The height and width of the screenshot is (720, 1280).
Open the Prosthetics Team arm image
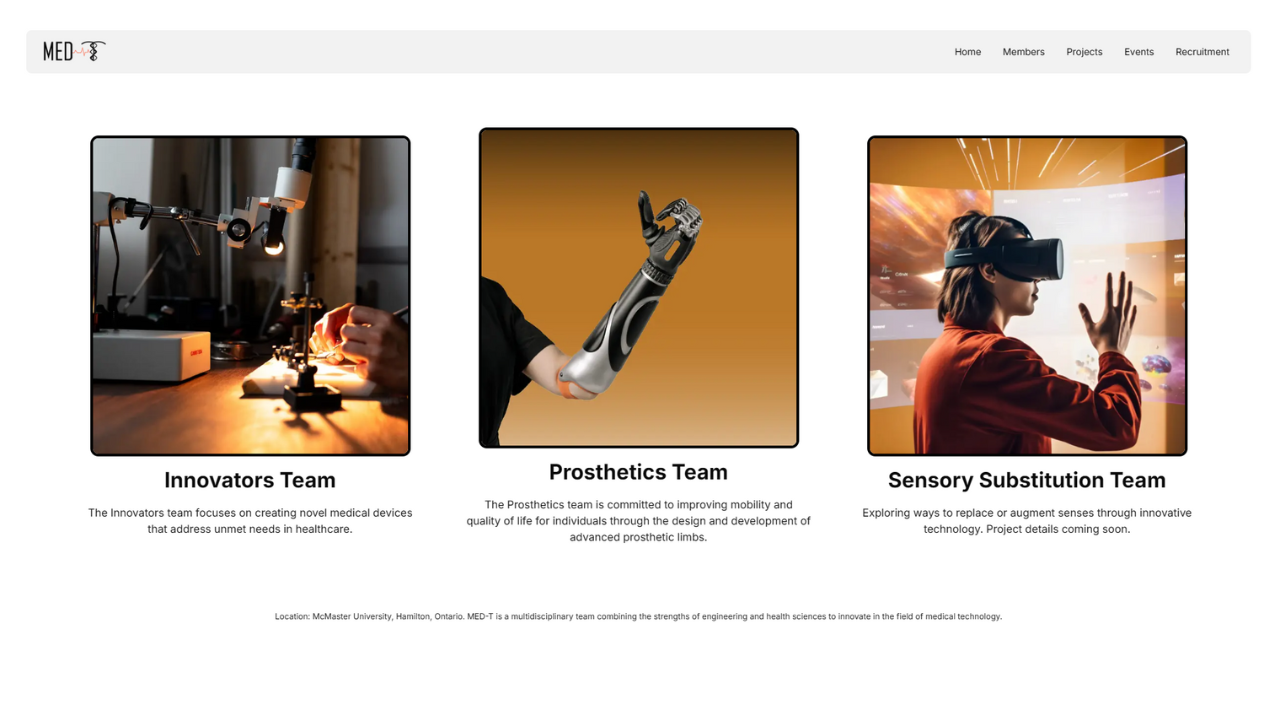tap(638, 288)
